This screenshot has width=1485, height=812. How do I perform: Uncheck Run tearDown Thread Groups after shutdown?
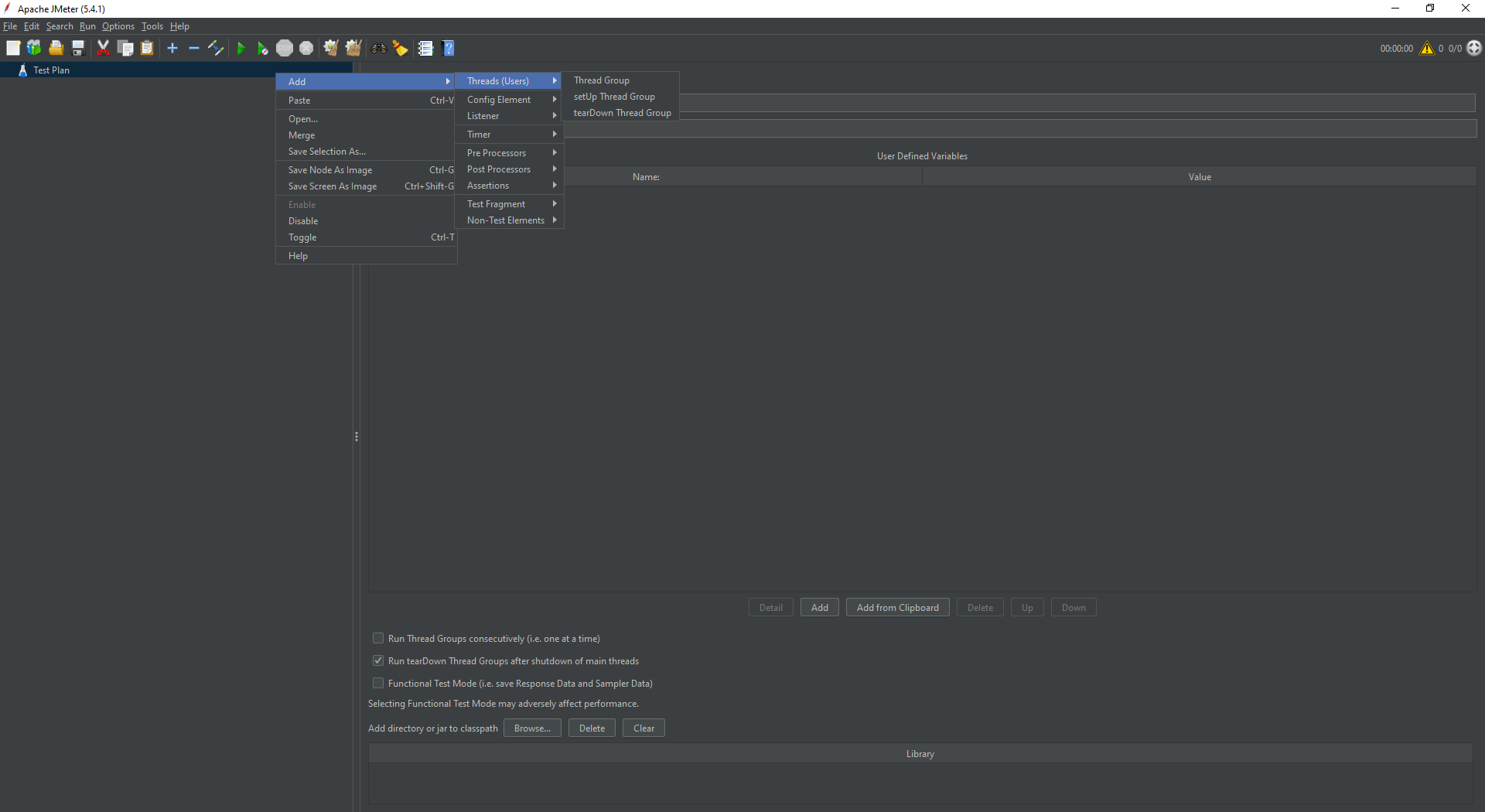point(378,660)
